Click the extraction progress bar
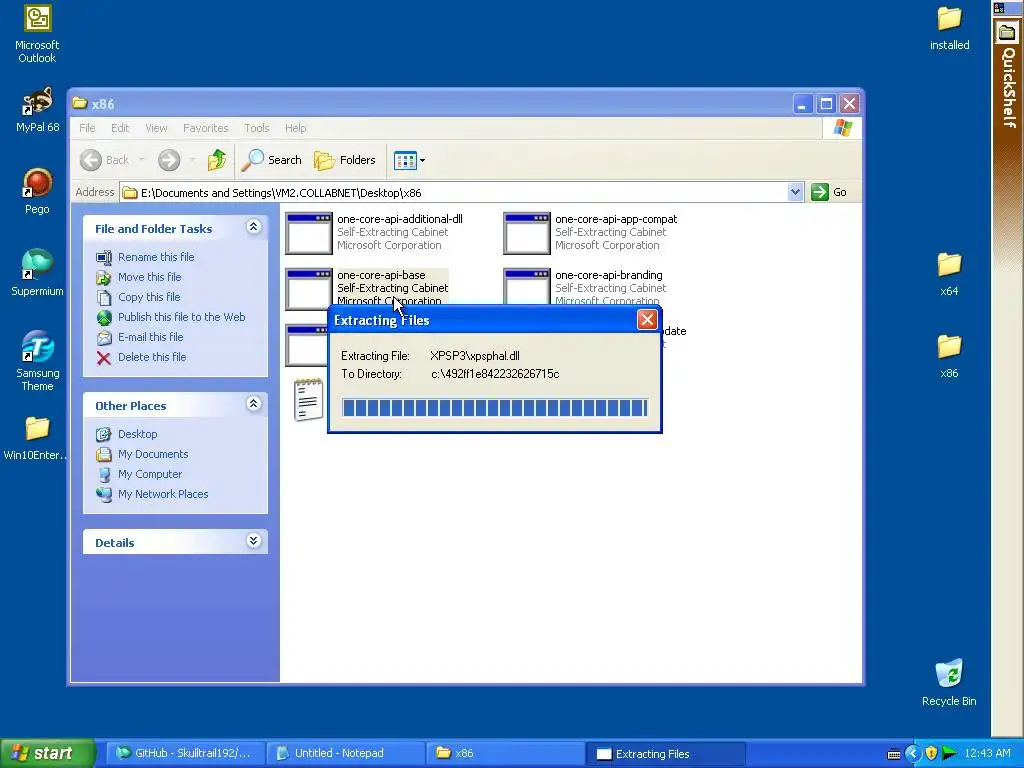 [x=495, y=408]
